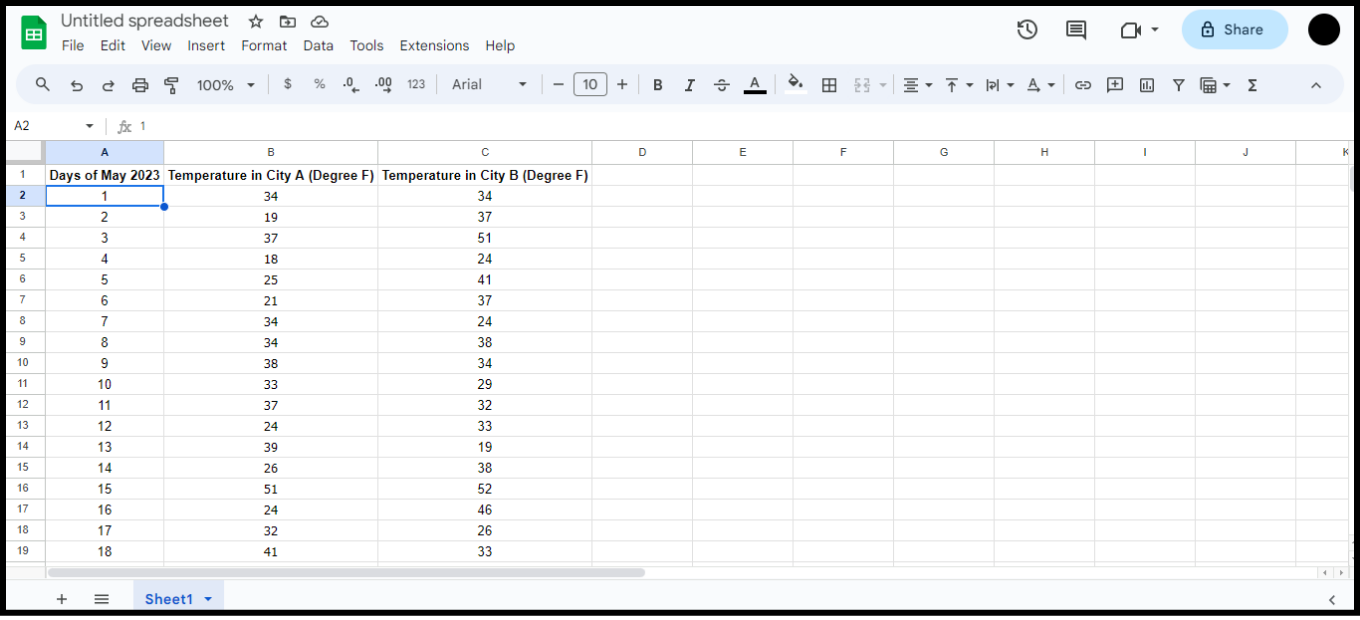Star the Untitled spreadsheet document
This screenshot has width=1360, height=620.
point(256,21)
